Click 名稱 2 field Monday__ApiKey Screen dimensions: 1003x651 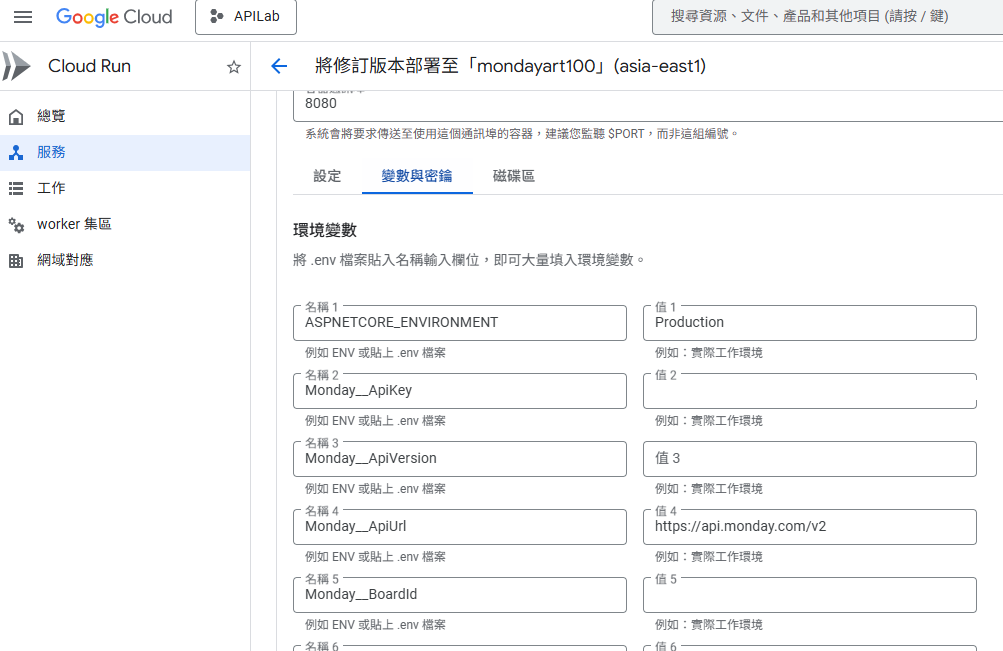coord(459,391)
